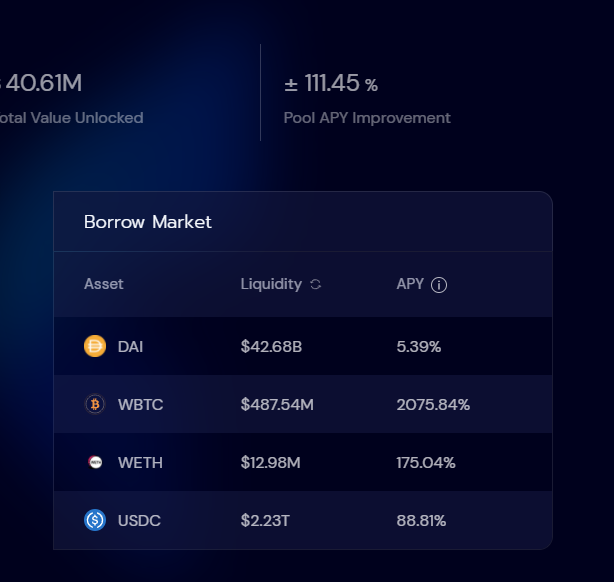The image size is (614, 582).
Task: Open the APY info icon
Action: click(439, 285)
